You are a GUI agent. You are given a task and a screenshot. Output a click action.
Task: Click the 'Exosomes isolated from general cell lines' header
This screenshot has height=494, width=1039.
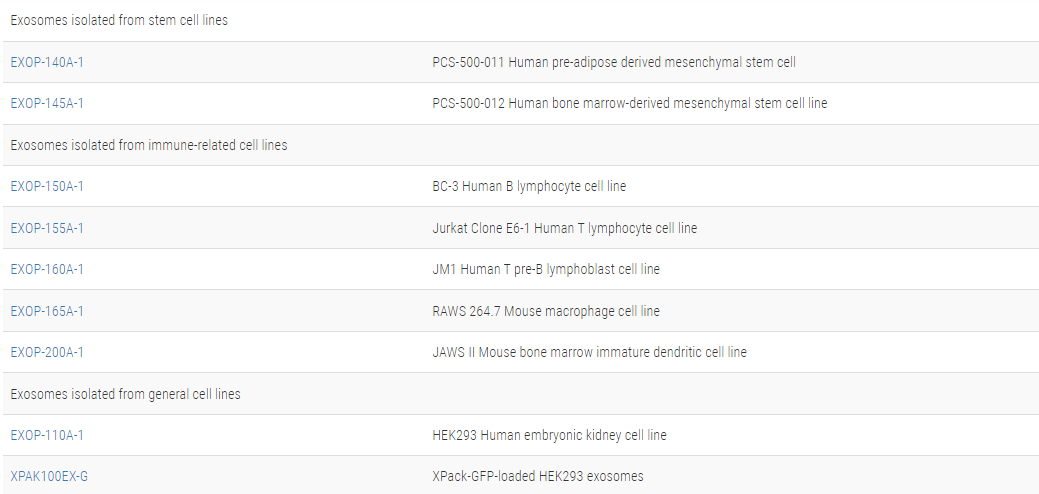[x=125, y=394]
